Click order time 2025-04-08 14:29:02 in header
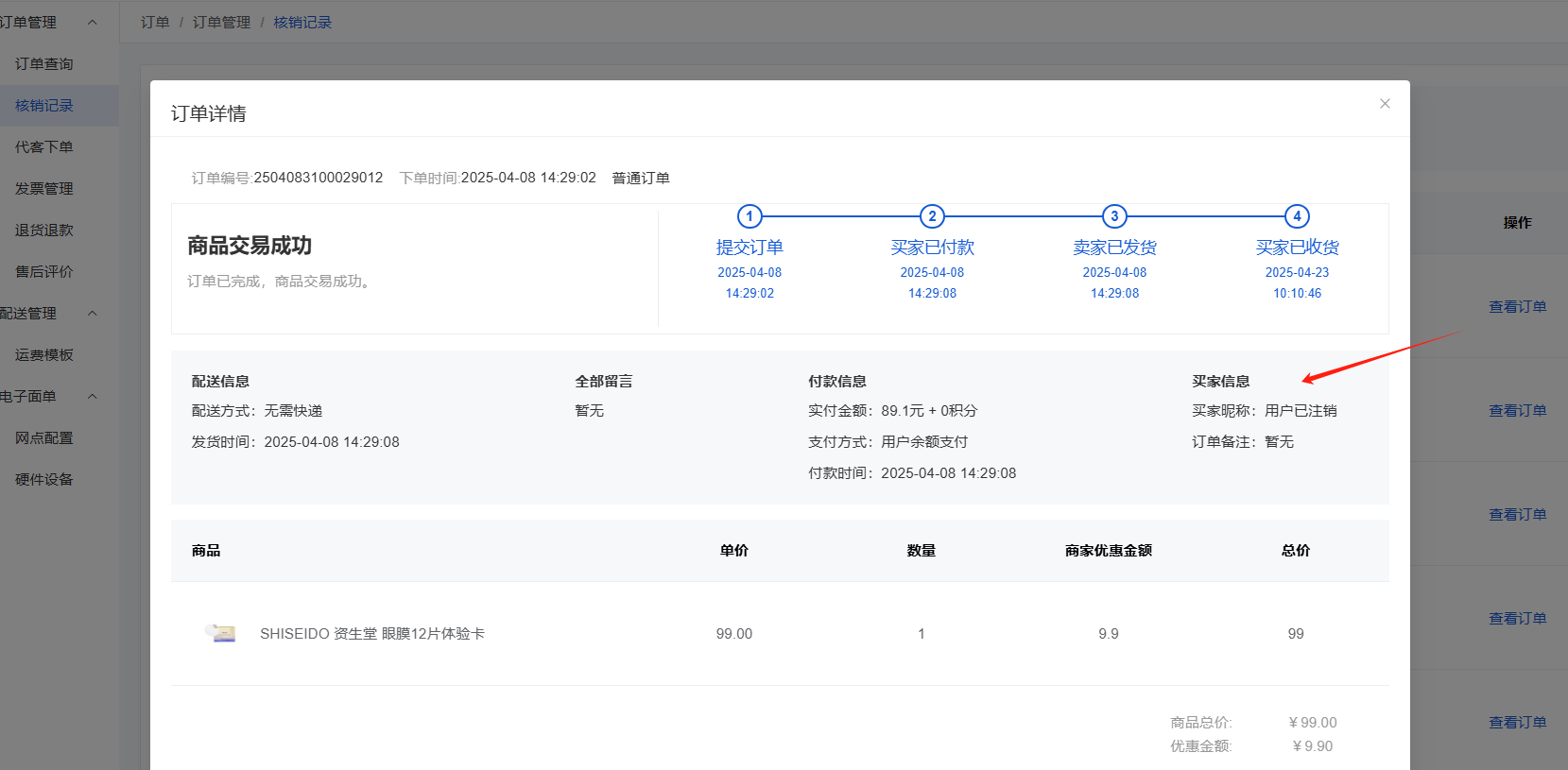1568x770 pixels. (x=528, y=178)
